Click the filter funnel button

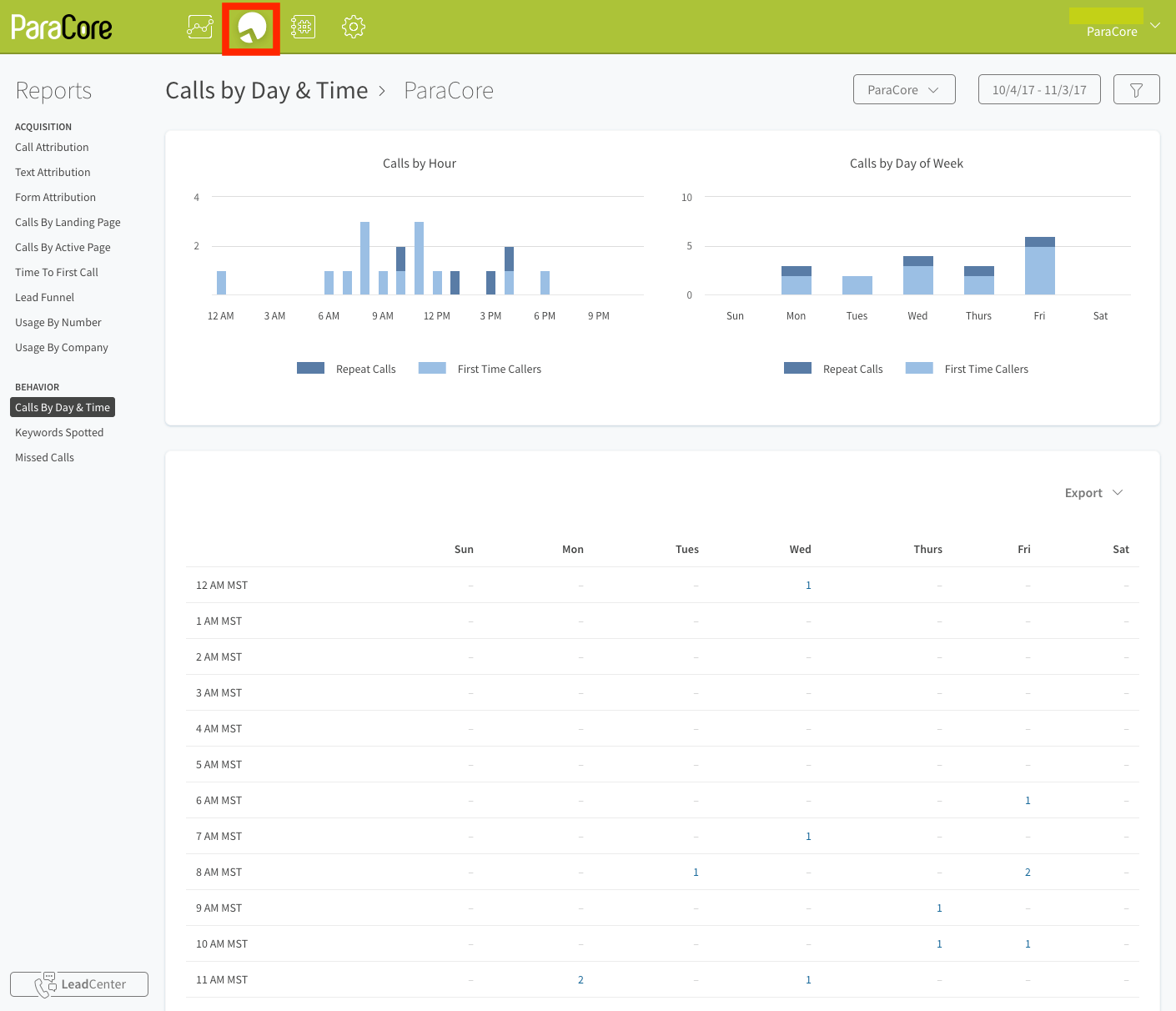coord(1136,90)
